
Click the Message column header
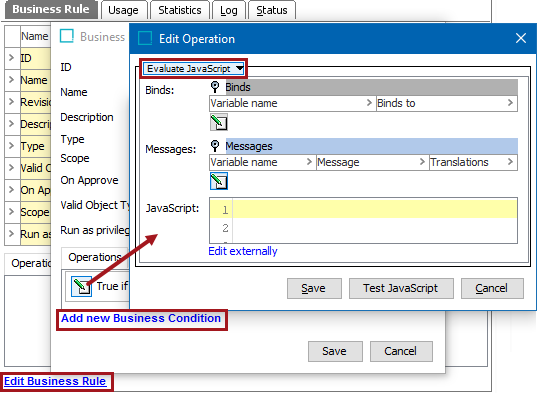click(372, 162)
